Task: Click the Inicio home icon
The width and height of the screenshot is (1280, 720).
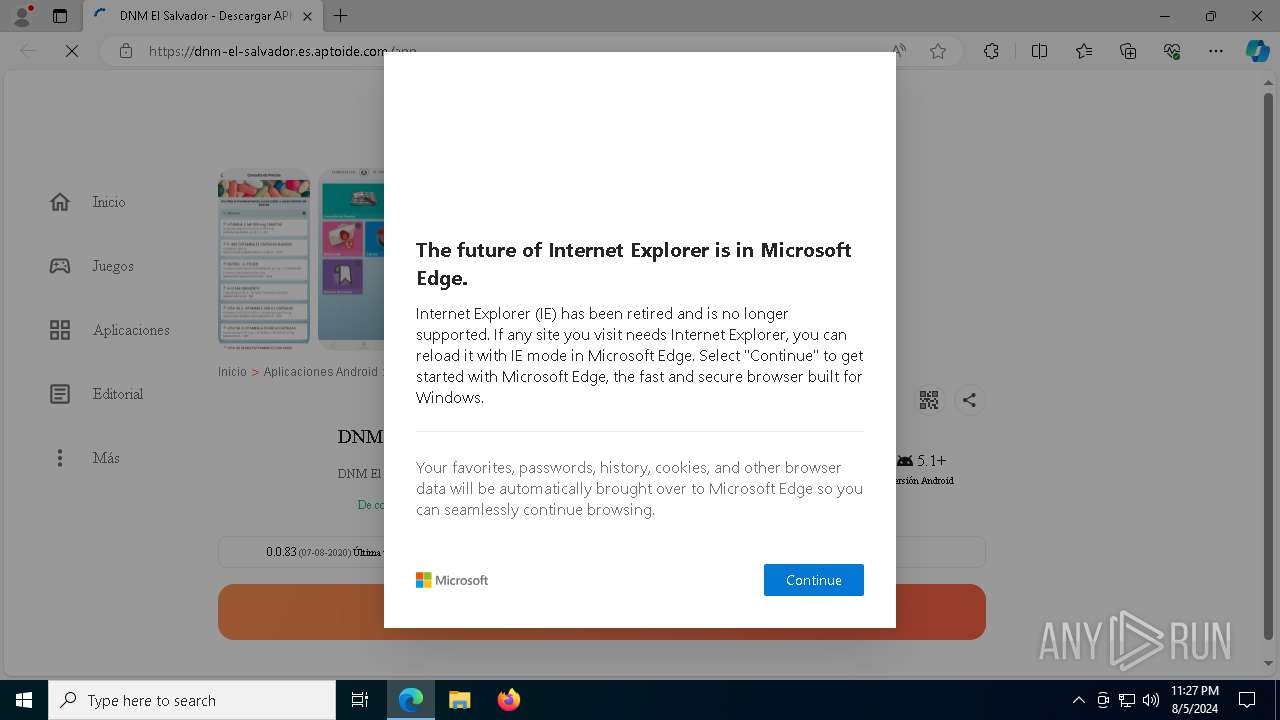Action: tap(60, 202)
